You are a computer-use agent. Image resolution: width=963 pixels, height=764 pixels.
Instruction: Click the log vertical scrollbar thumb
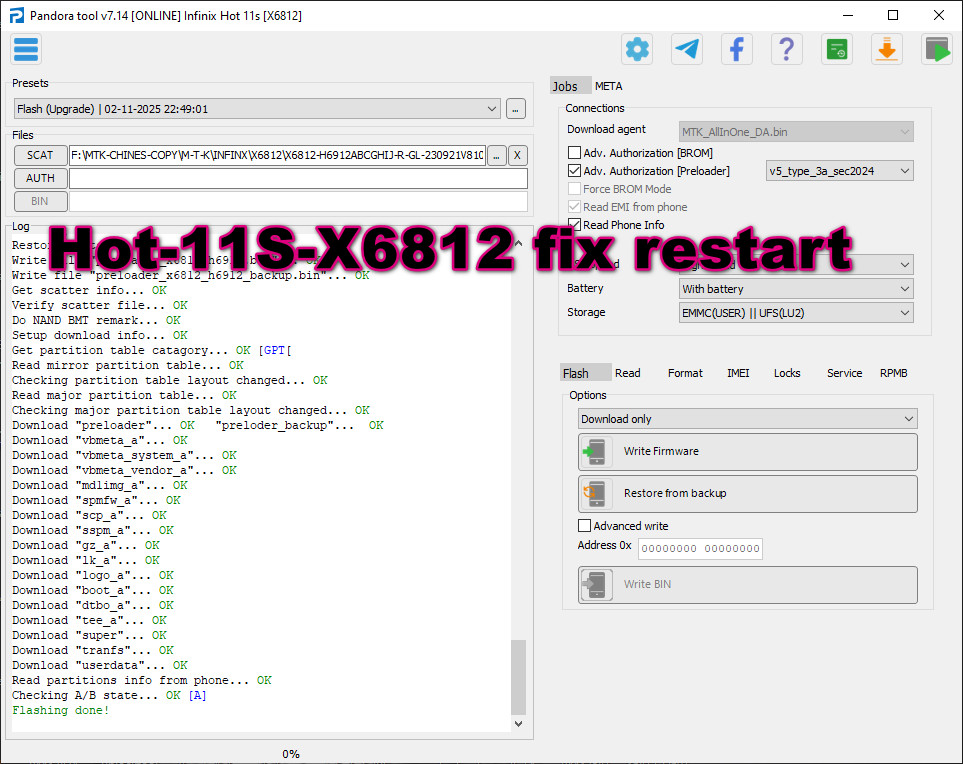point(518,677)
